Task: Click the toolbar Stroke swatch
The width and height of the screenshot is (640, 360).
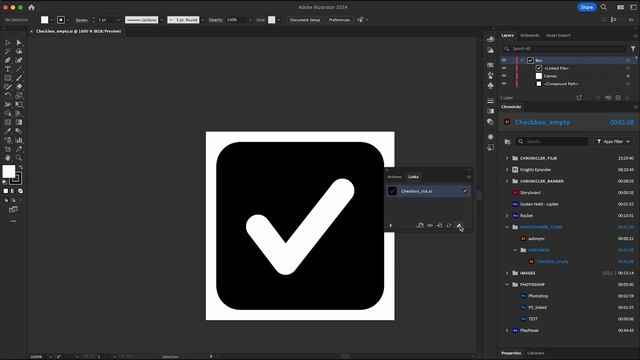Action: [x=16, y=179]
